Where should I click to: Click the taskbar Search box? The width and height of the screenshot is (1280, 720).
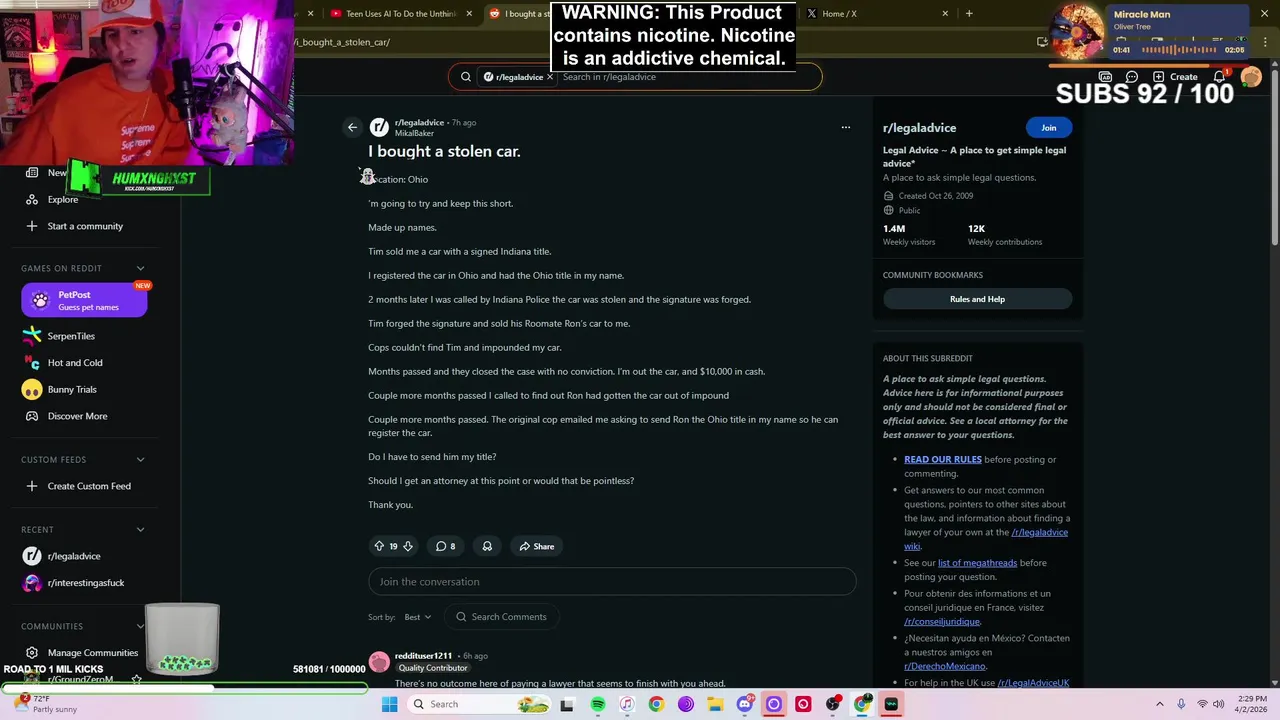coord(480,704)
